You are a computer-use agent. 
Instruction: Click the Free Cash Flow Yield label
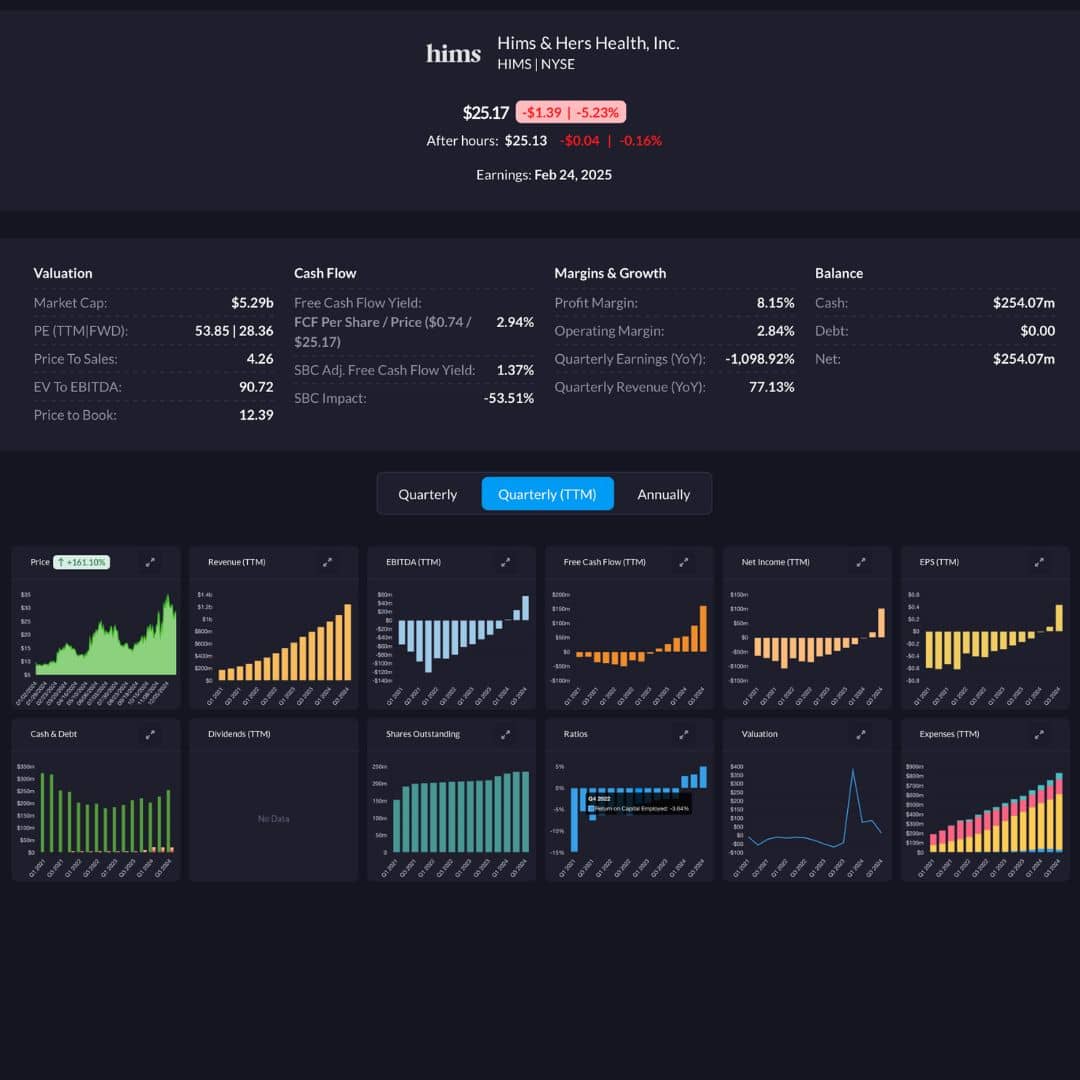pyautogui.click(x=357, y=302)
